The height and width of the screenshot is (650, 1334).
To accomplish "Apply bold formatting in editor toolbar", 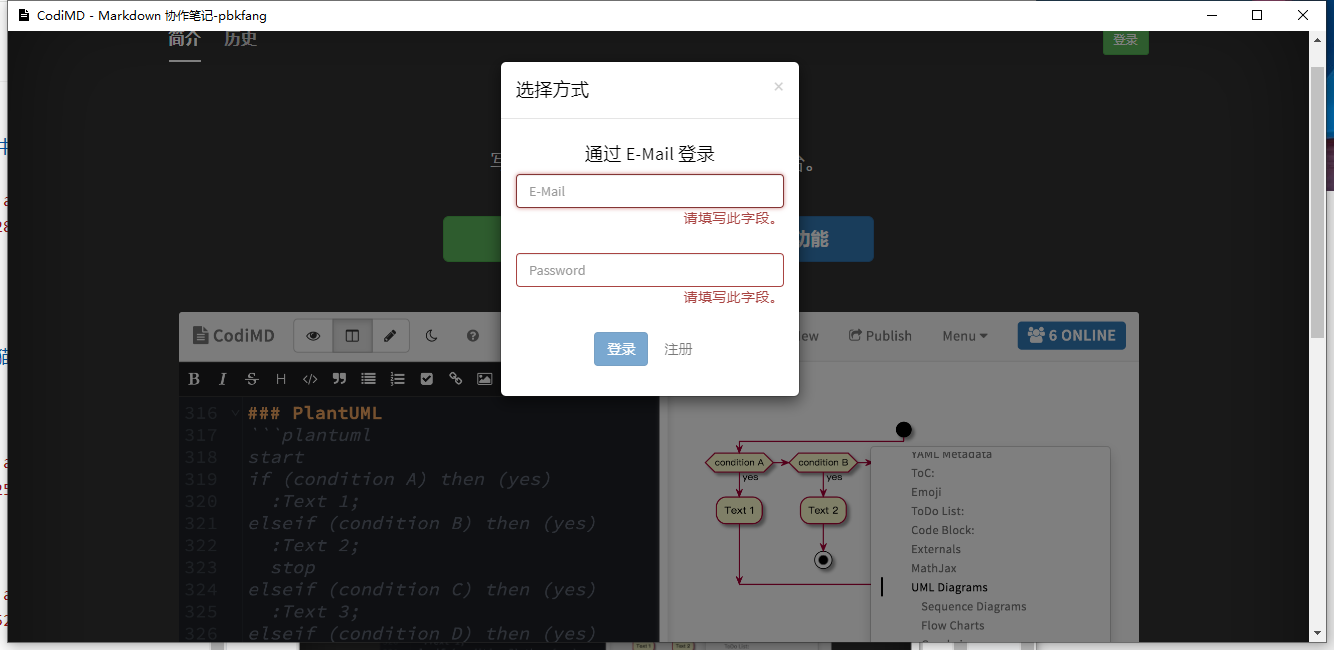I will point(194,379).
